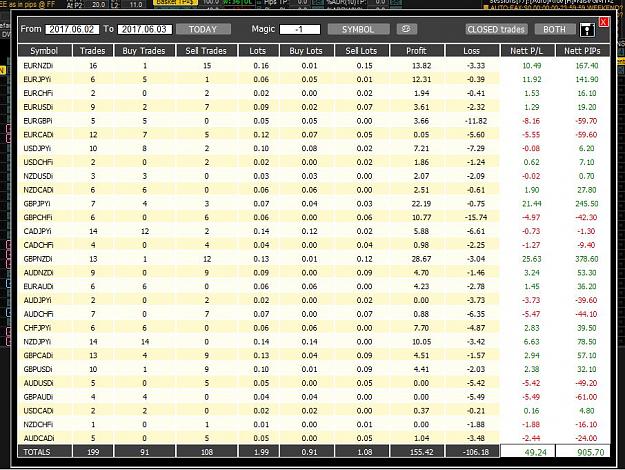Screen dimensions: 625x470
Task: Click the Nett PIPs column header
Action: point(582,51)
